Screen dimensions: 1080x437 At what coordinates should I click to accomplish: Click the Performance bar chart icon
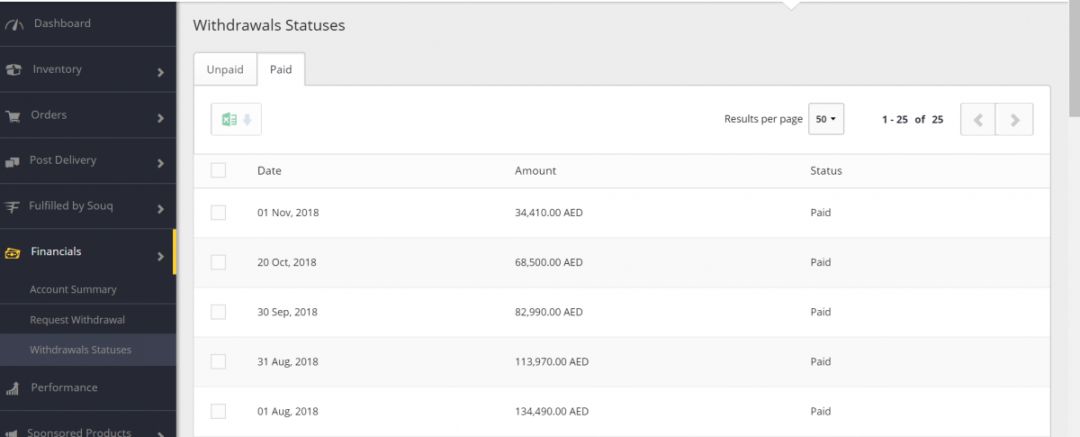(x=13, y=389)
